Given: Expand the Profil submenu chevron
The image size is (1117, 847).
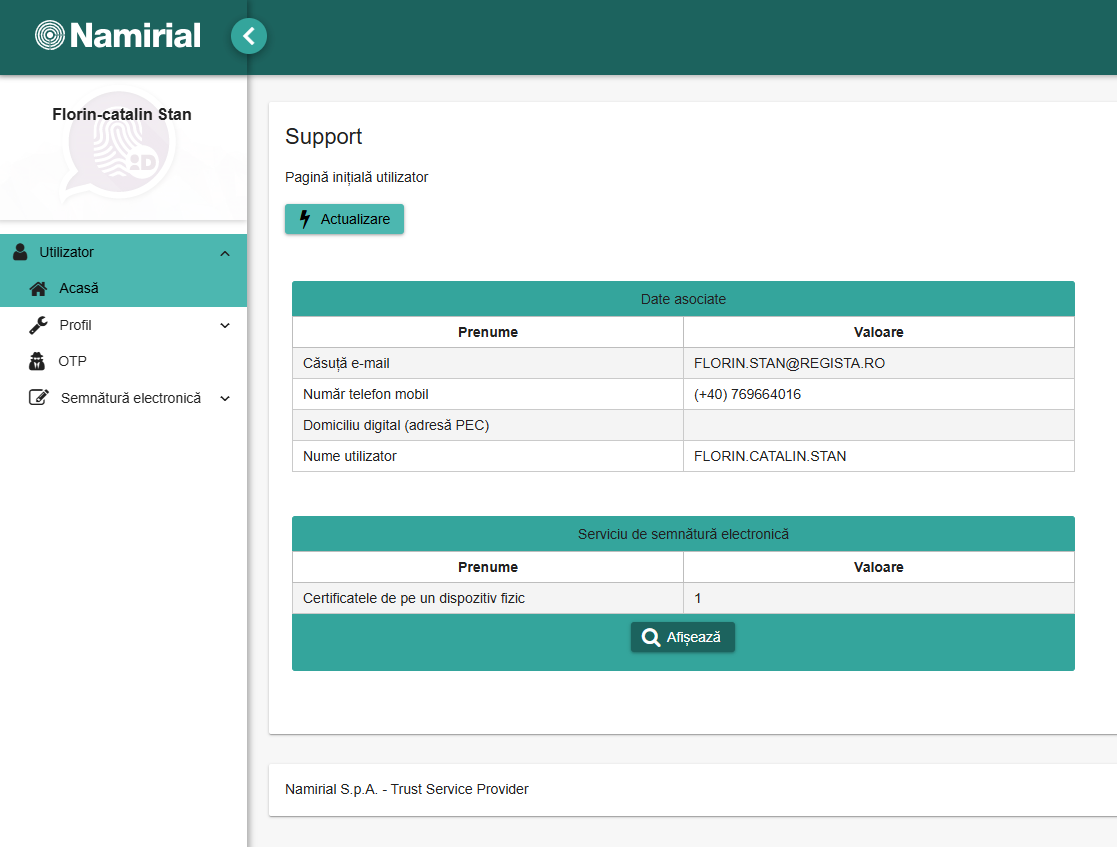Looking at the screenshot, I should [x=225, y=326].
